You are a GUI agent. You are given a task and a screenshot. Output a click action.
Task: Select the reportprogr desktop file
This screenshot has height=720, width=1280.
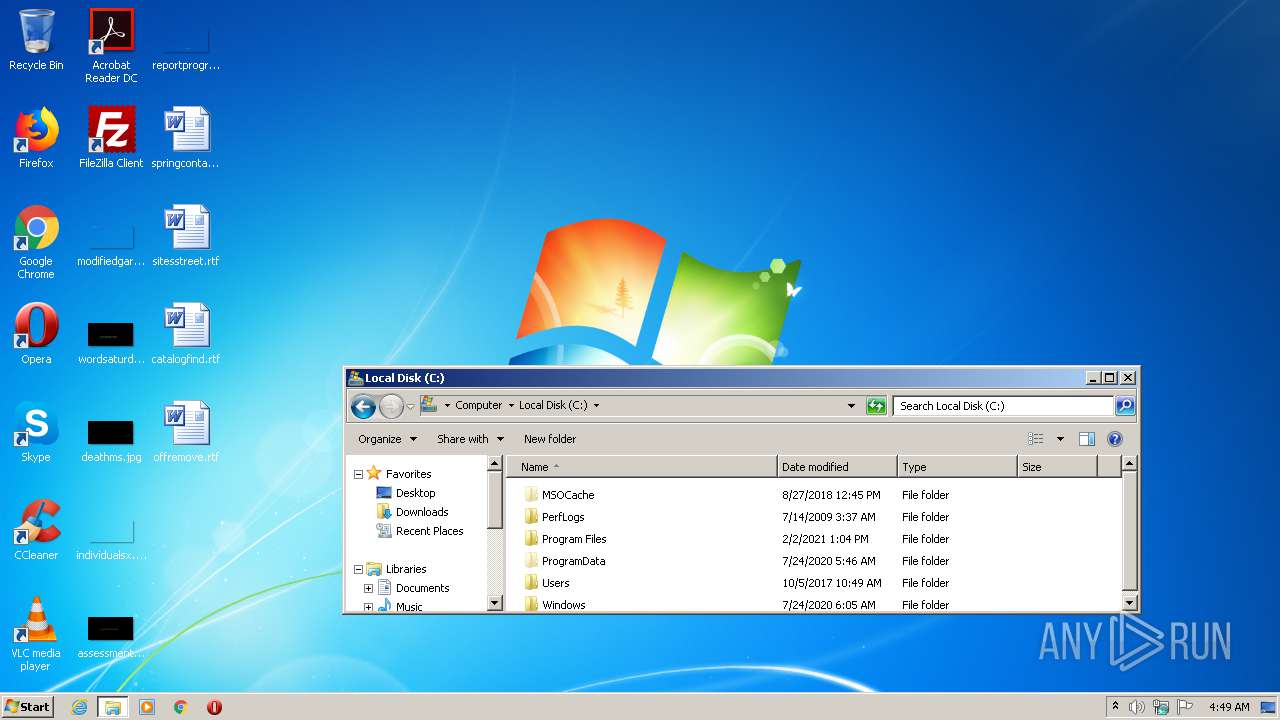186,46
